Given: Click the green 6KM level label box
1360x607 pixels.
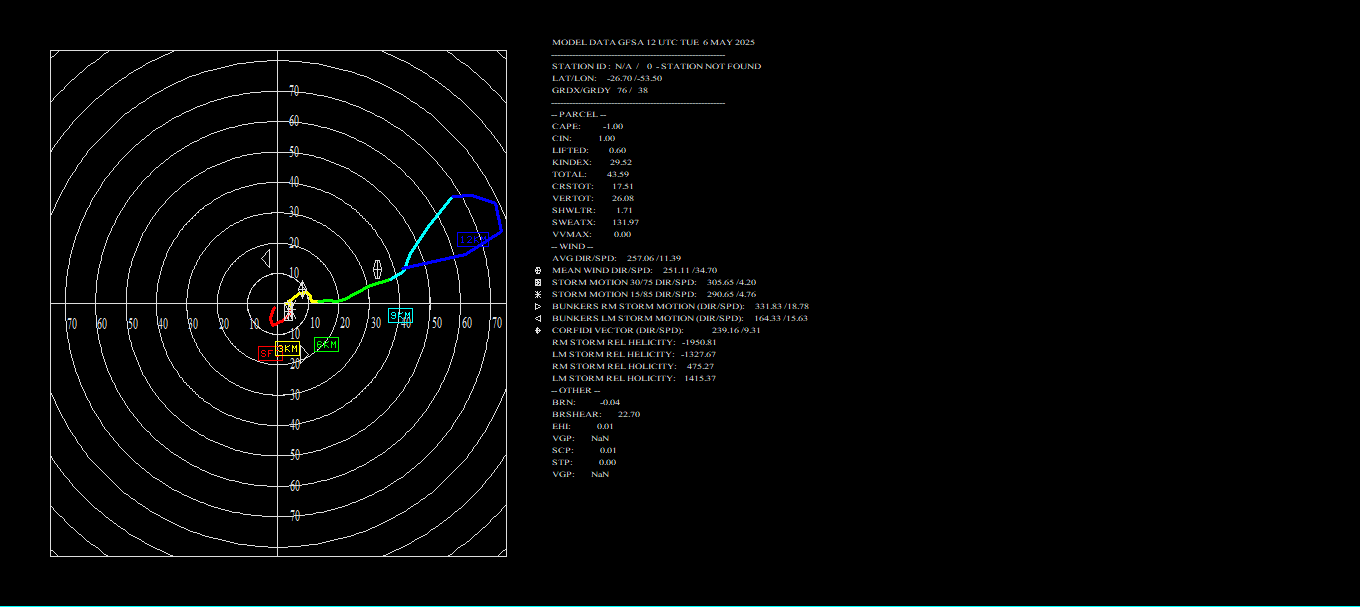Looking at the screenshot, I should click(326, 344).
